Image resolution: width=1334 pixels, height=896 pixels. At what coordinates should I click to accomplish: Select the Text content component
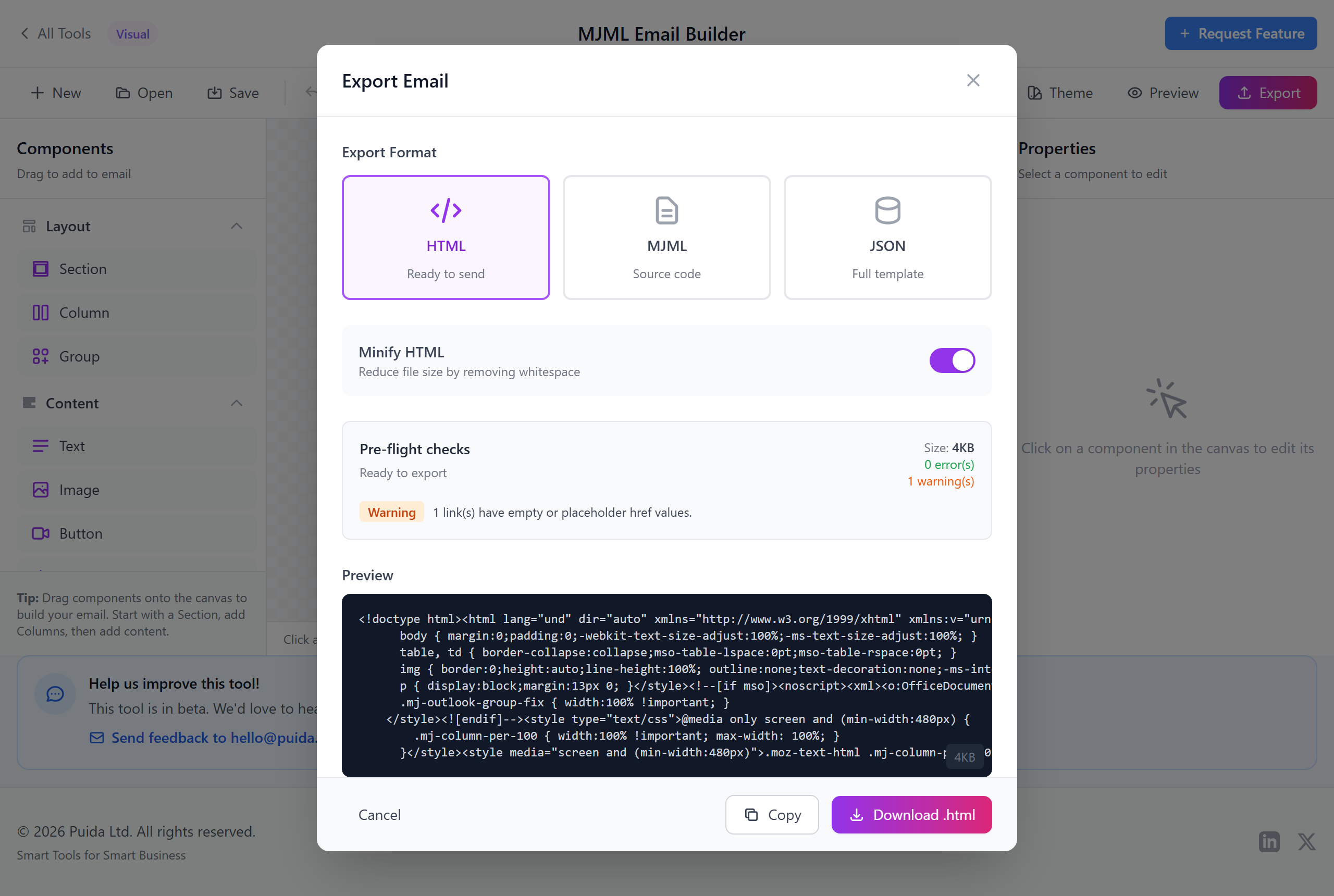[x=71, y=446]
